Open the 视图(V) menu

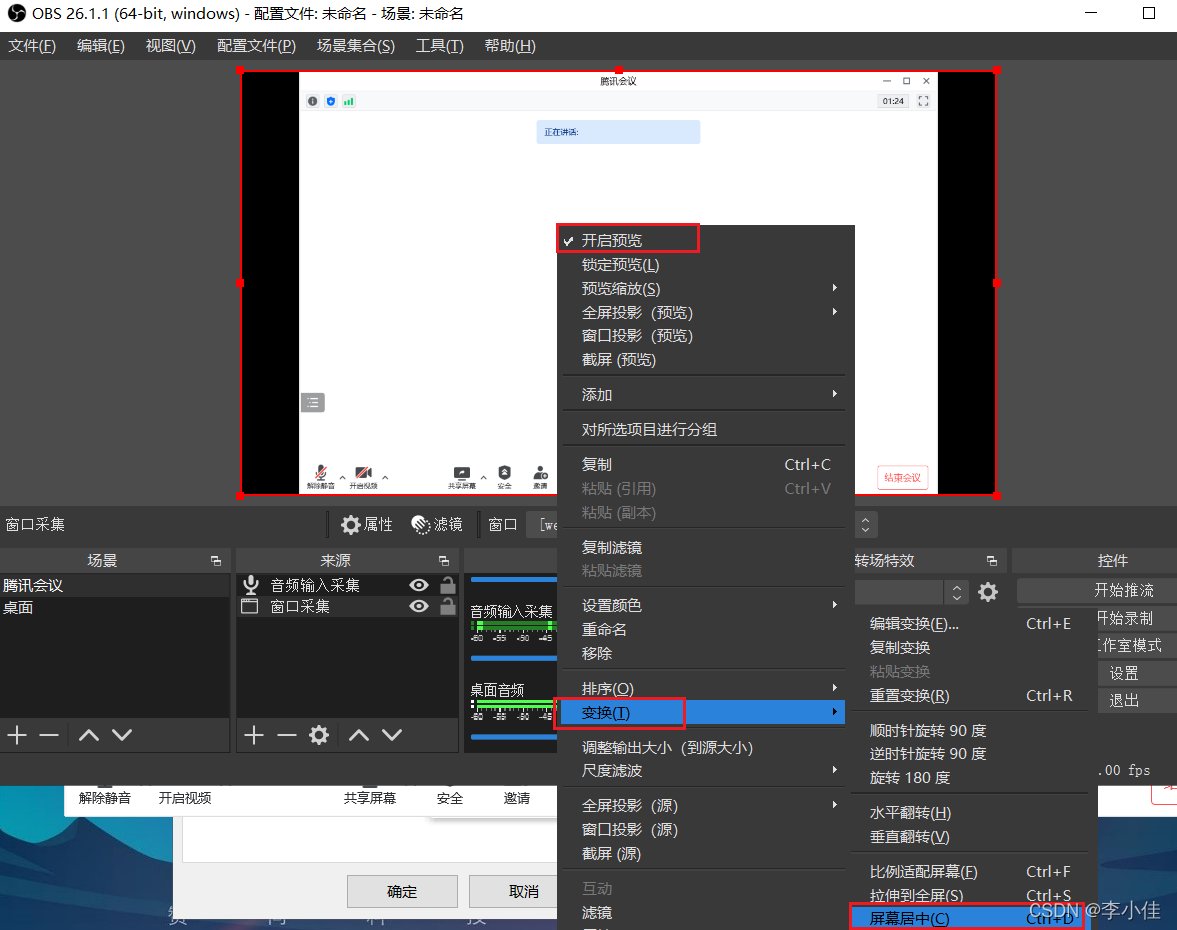click(x=170, y=46)
